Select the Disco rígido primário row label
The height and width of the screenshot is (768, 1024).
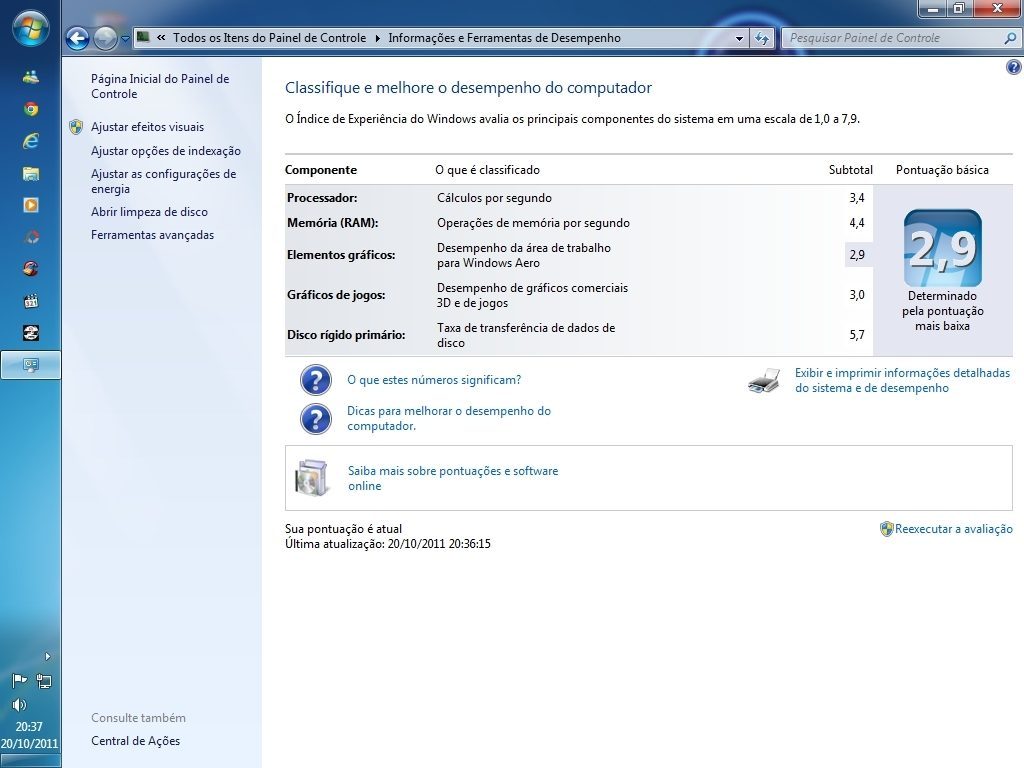click(346, 335)
